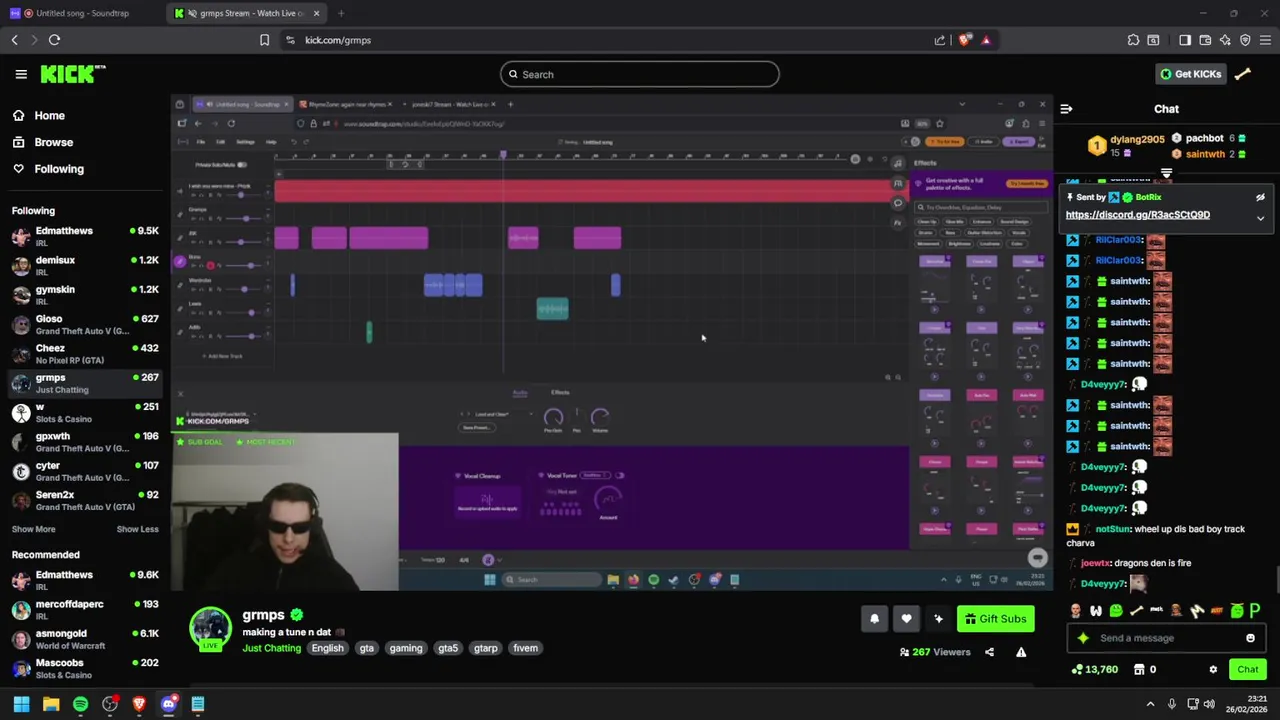The width and height of the screenshot is (1280, 720).
Task: Click pachbot in leaderboard
Action: pyautogui.click(x=1204, y=139)
